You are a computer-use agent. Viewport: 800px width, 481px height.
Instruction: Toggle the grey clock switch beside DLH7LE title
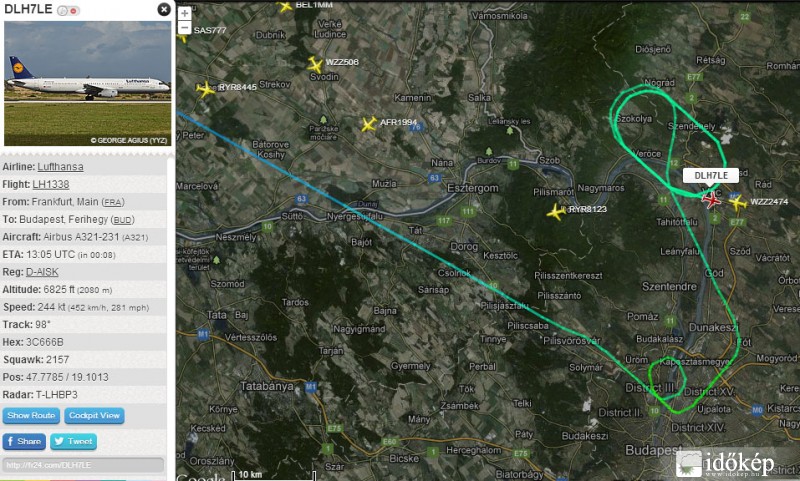[63, 11]
